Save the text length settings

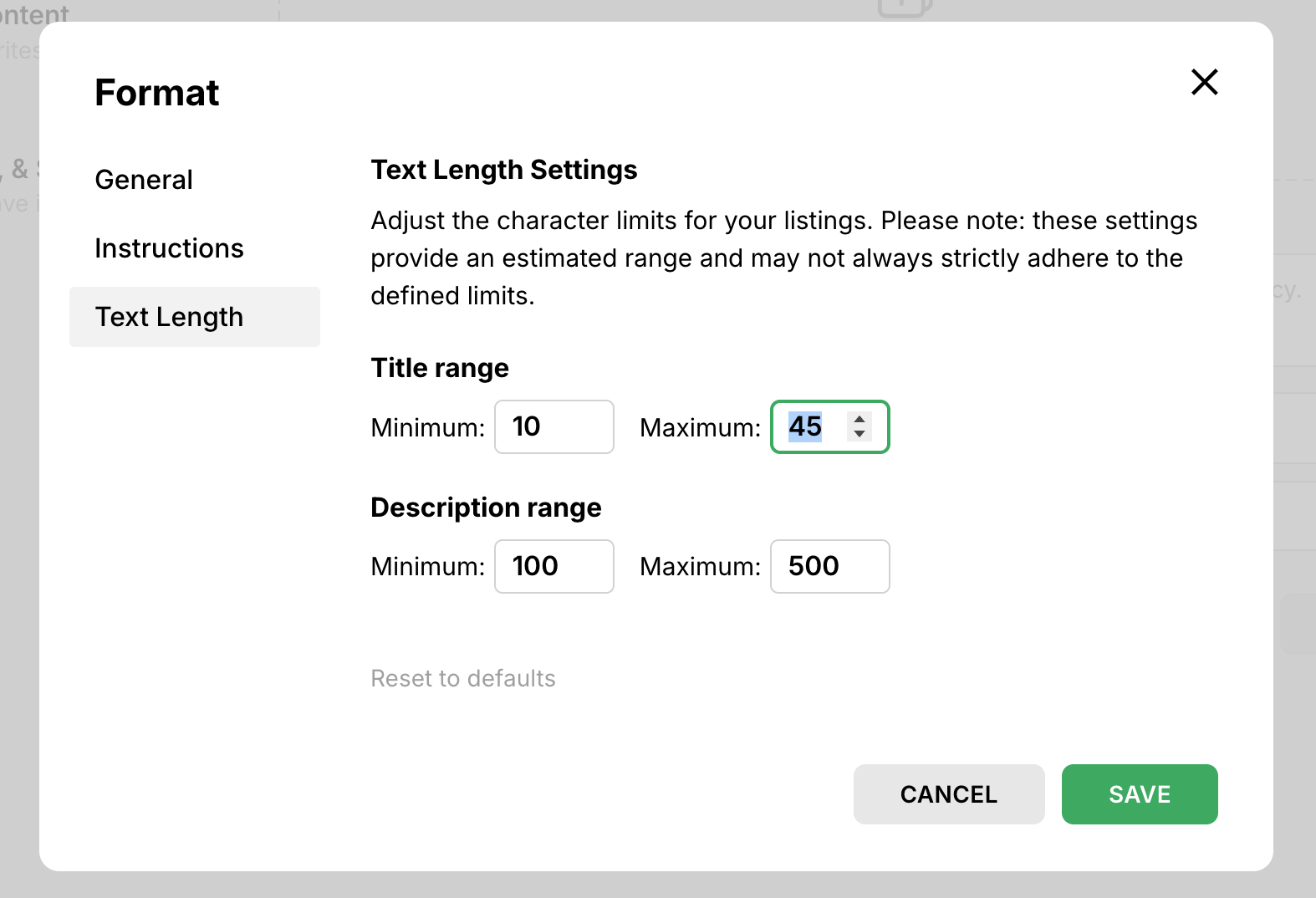coord(1139,794)
